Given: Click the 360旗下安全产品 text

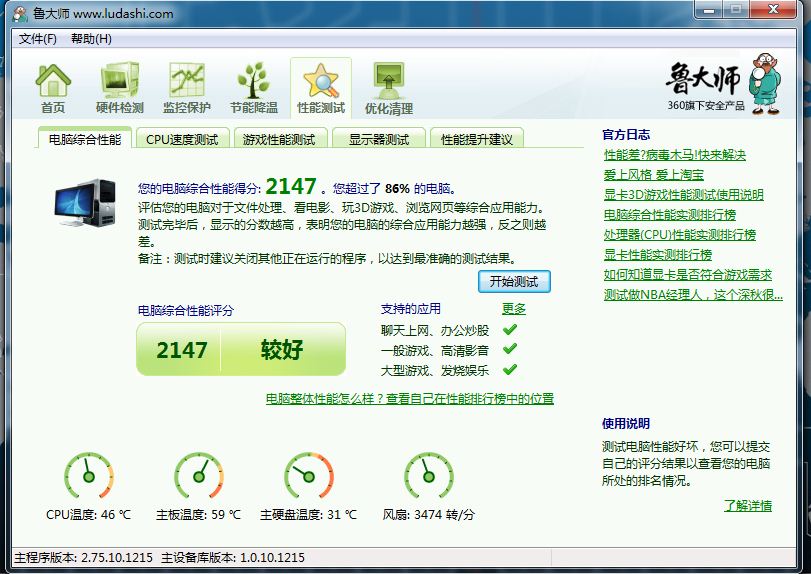Looking at the screenshot, I should tap(705, 105).
